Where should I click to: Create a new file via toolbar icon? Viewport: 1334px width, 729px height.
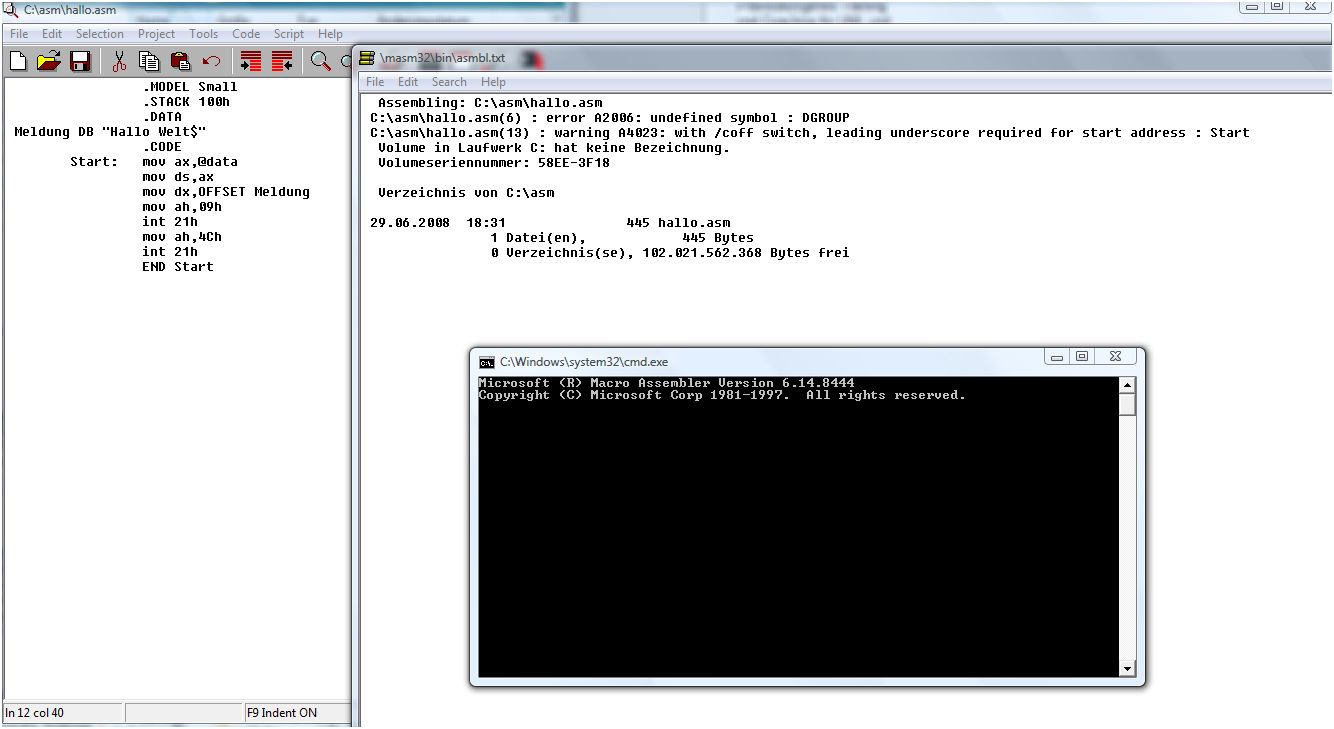pos(18,61)
